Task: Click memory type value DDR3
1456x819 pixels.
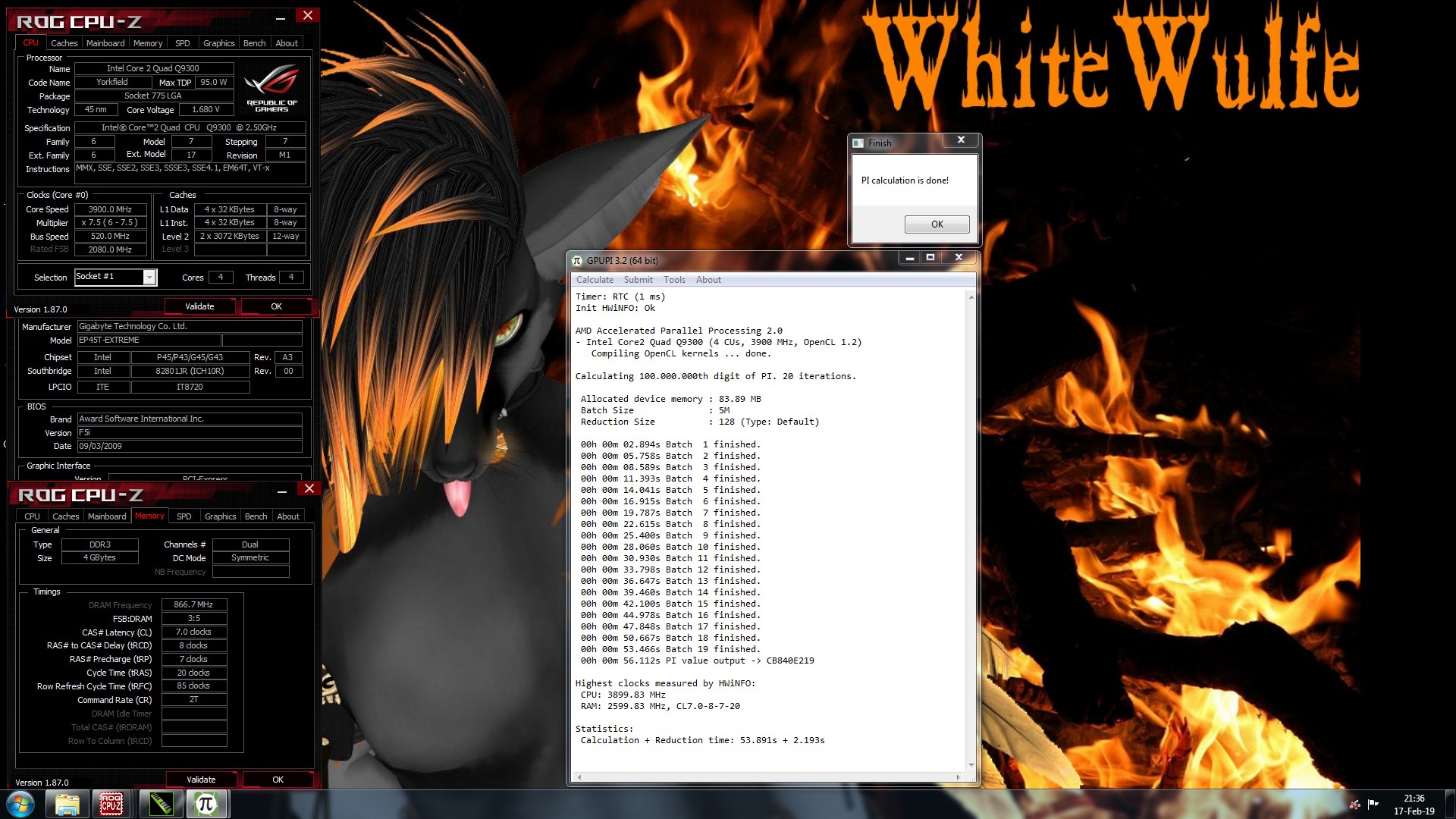Action: pos(100,544)
